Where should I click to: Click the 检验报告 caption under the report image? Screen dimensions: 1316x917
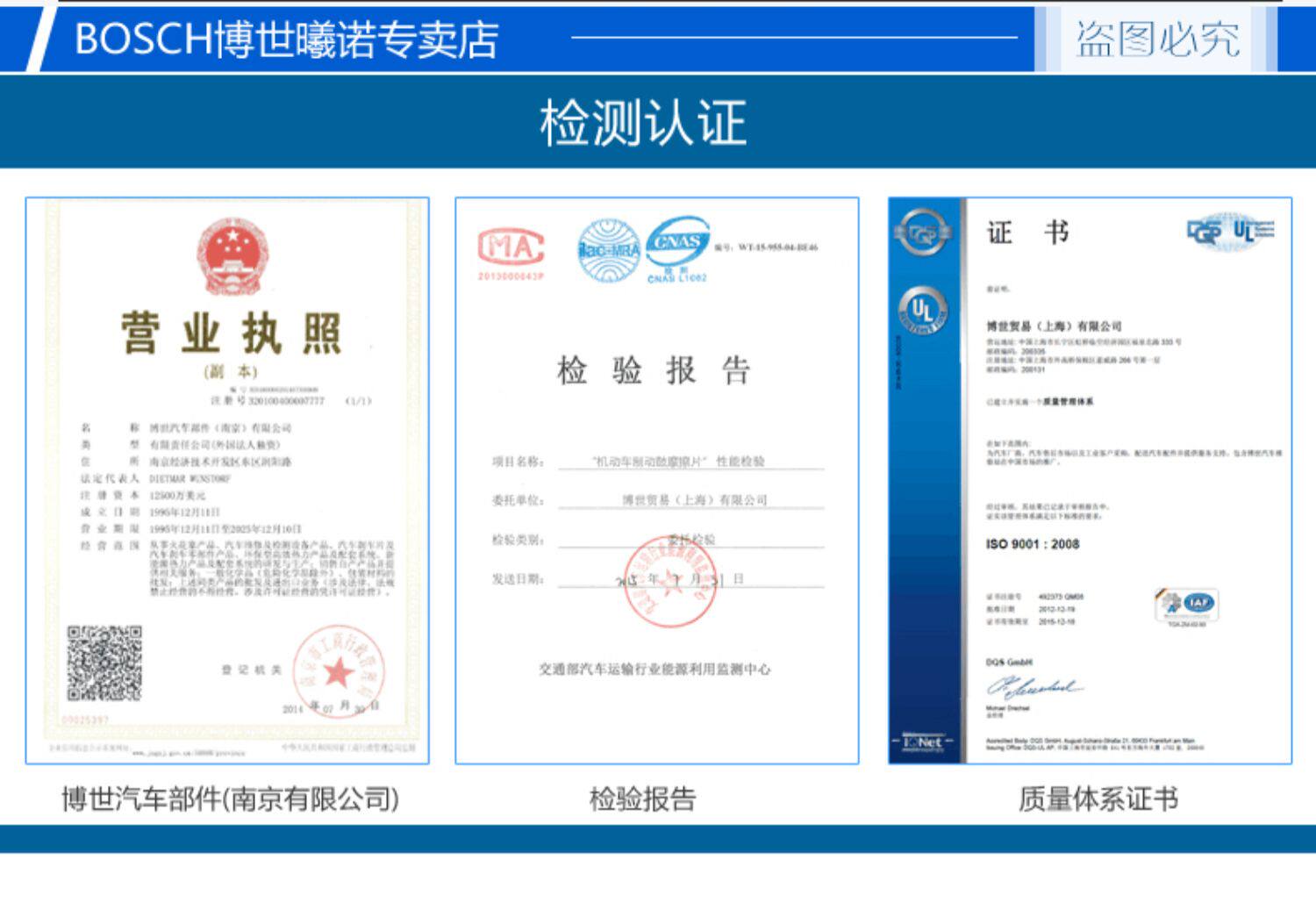pos(643,799)
